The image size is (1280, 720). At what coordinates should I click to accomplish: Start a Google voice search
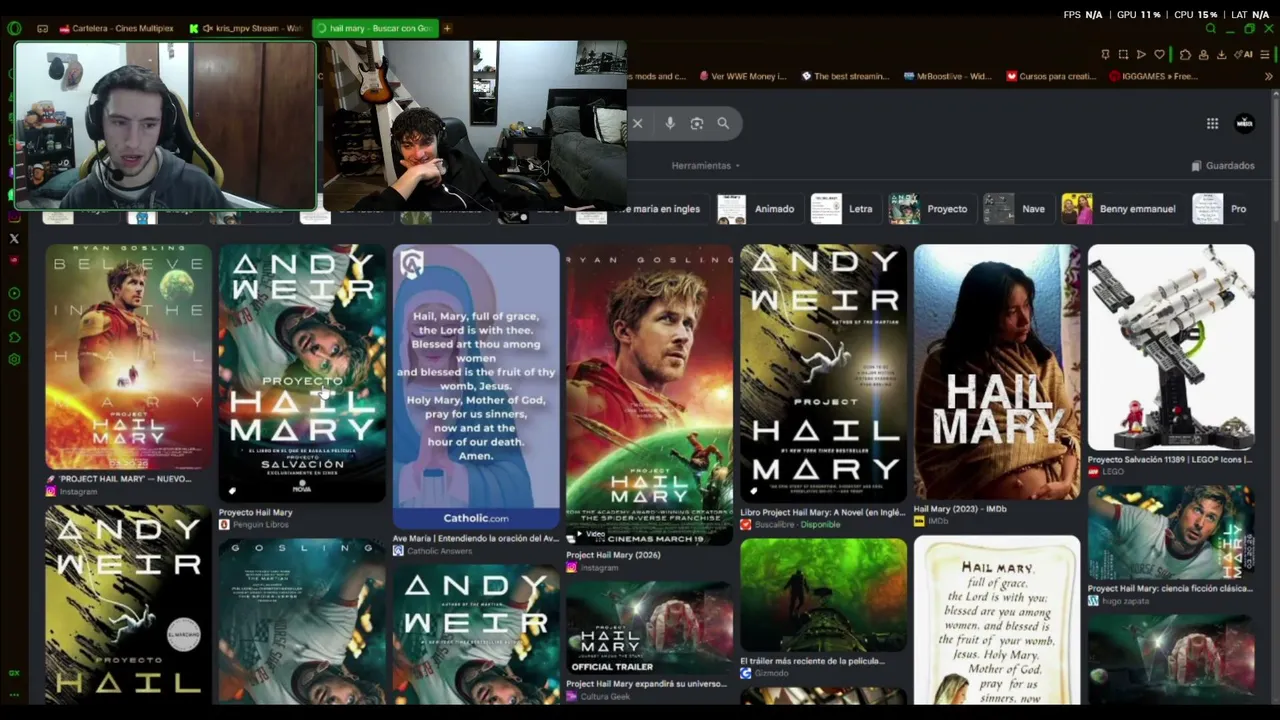(x=670, y=123)
